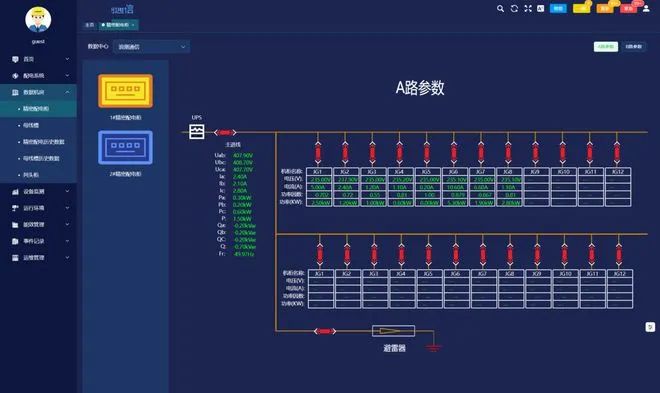The width and height of the screenshot is (660, 393).
Task: Click the blue alarm level button
Action: (558, 8)
